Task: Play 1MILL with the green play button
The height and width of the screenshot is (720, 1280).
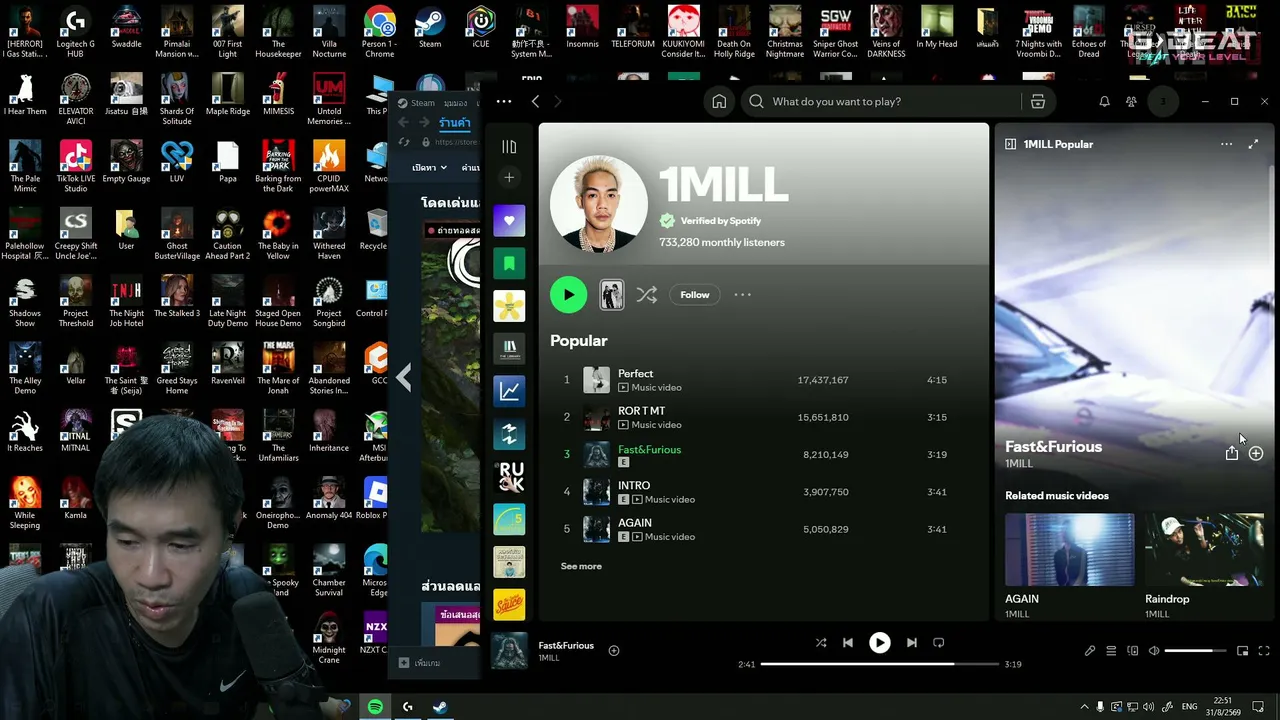Action: pyautogui.click(x=568, y=295)
